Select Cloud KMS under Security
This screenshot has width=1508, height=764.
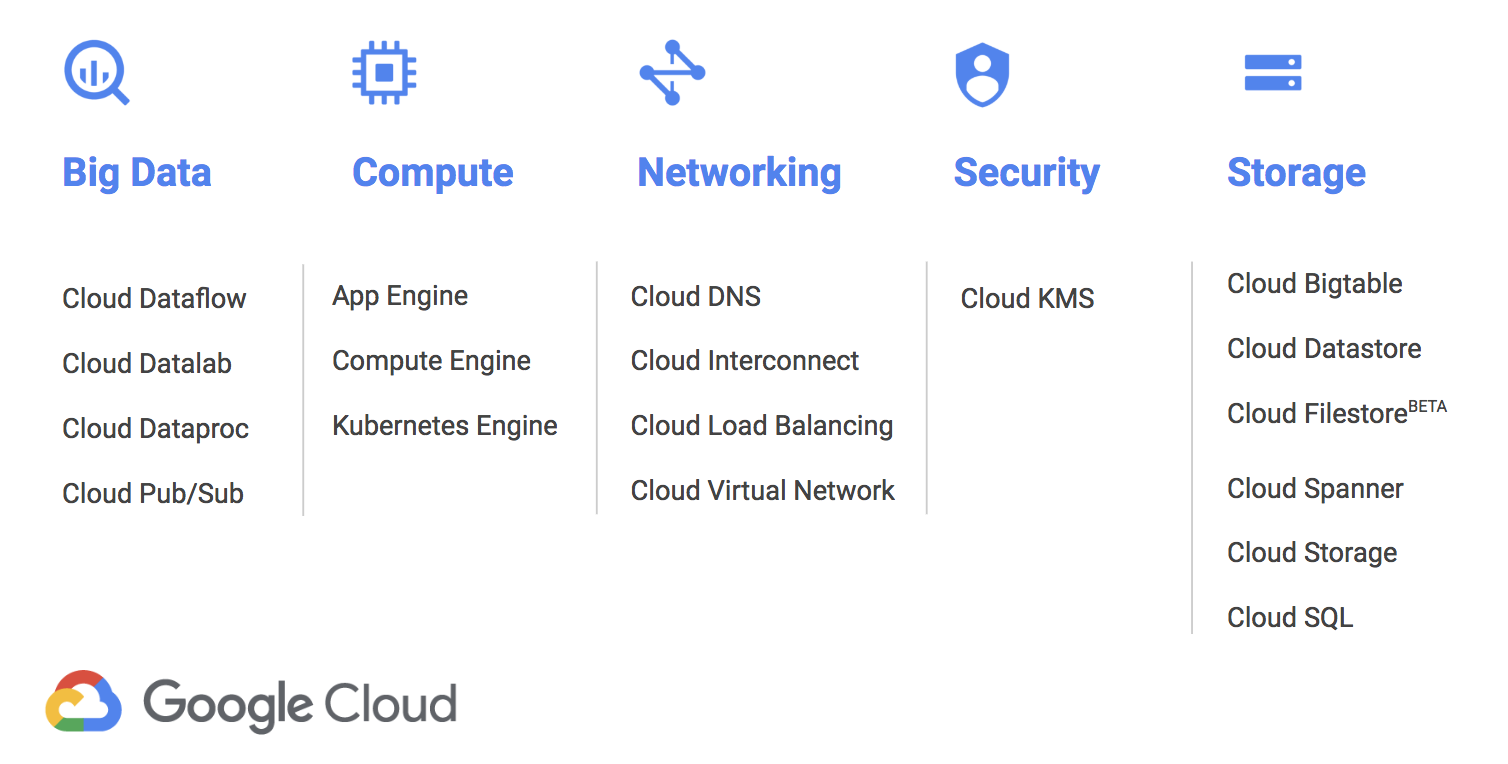[x=1027, y=299]
